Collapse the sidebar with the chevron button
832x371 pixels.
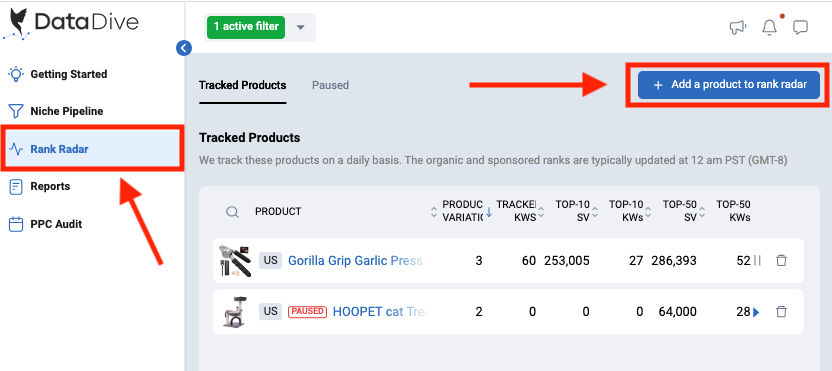point(184,48)
